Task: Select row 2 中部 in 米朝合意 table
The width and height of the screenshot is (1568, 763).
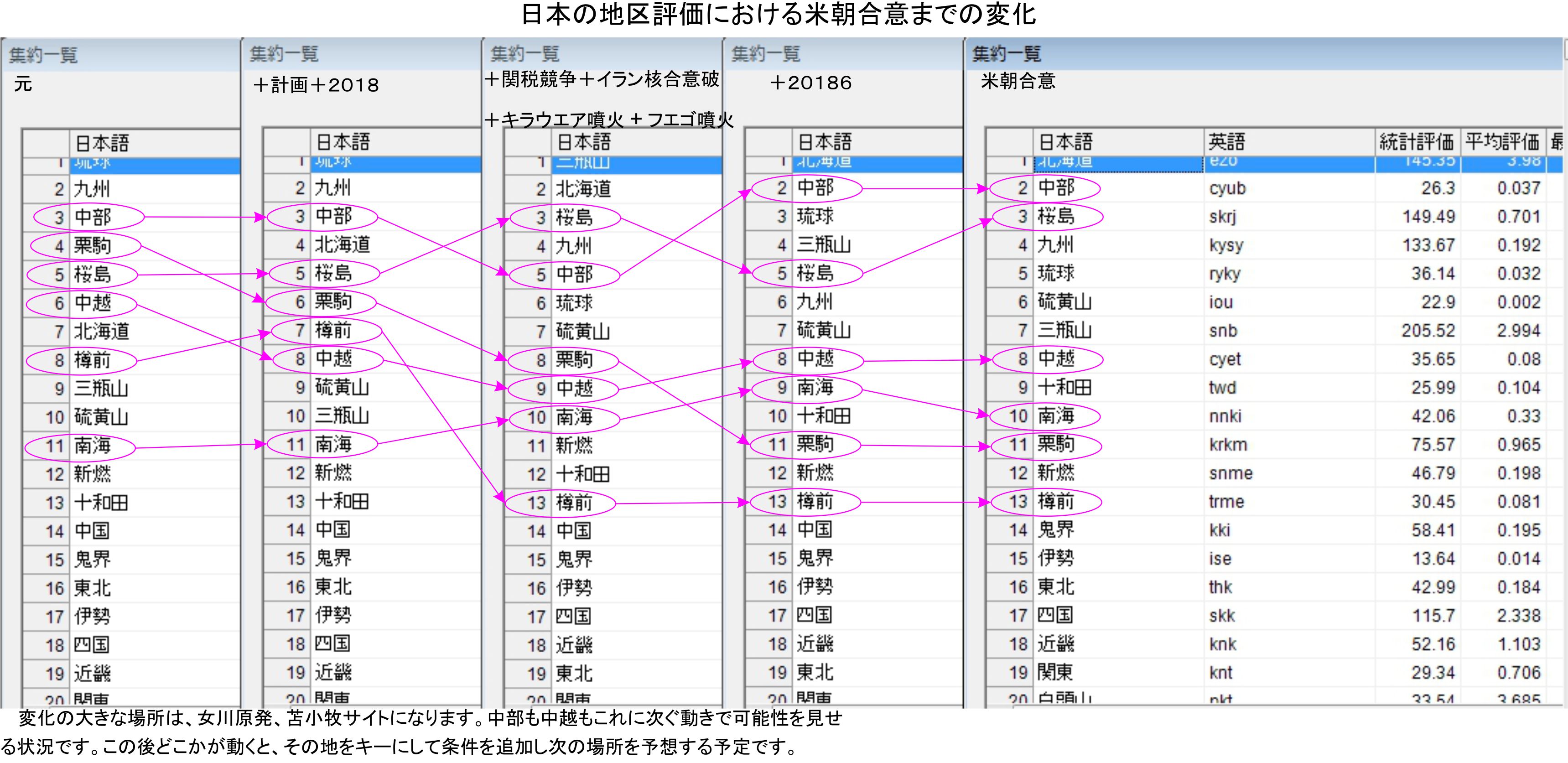Action: [x=1056, y=188]
